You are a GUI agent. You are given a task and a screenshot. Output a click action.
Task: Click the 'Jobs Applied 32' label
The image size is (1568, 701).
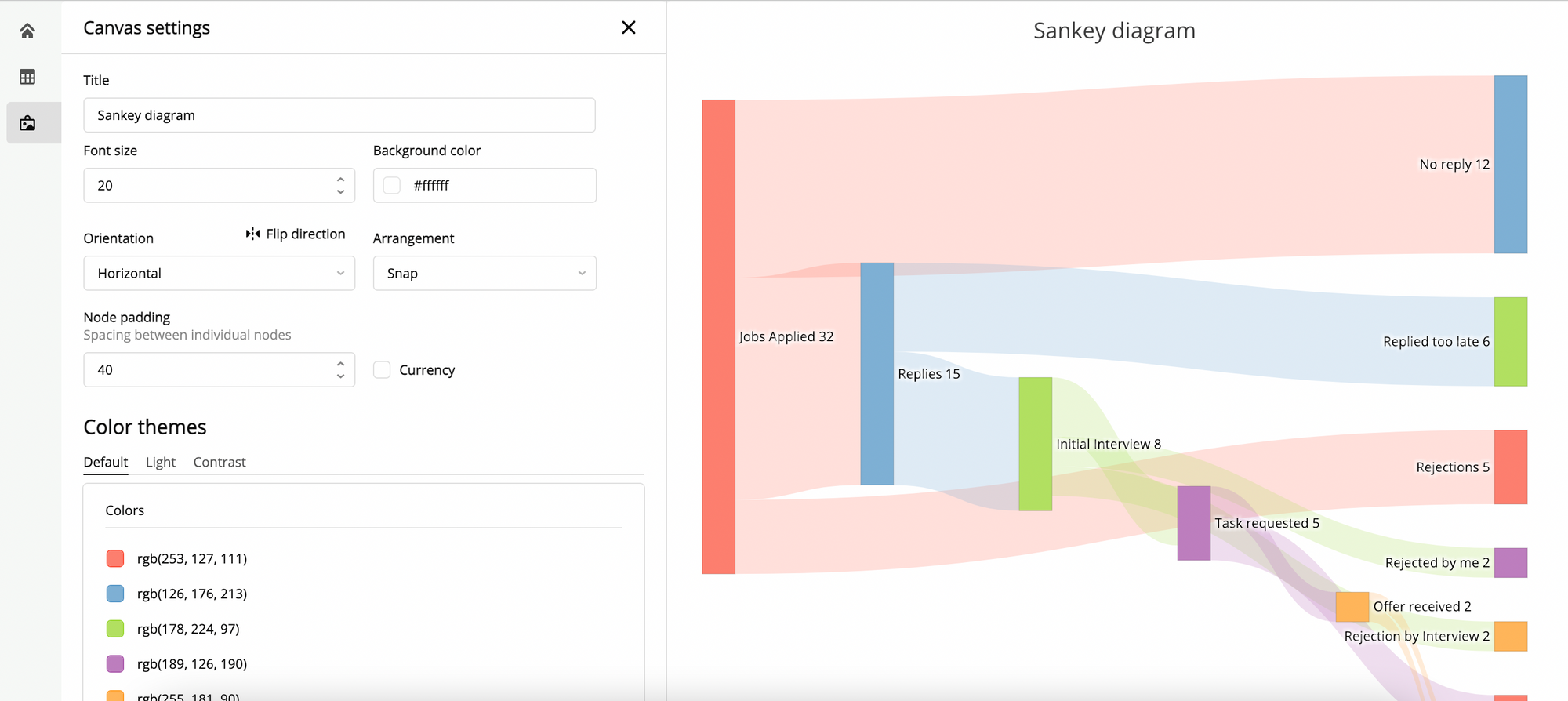point(786,336)
